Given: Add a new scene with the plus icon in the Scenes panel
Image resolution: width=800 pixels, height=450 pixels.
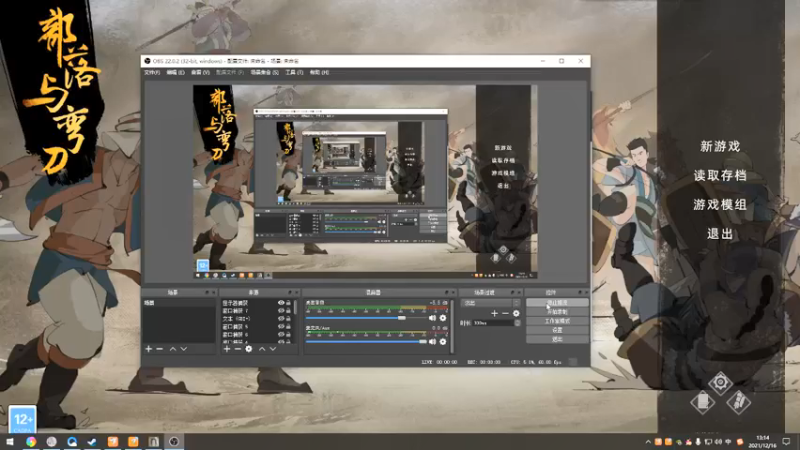Looking at the screenshot, I should (x=148, y=349).
